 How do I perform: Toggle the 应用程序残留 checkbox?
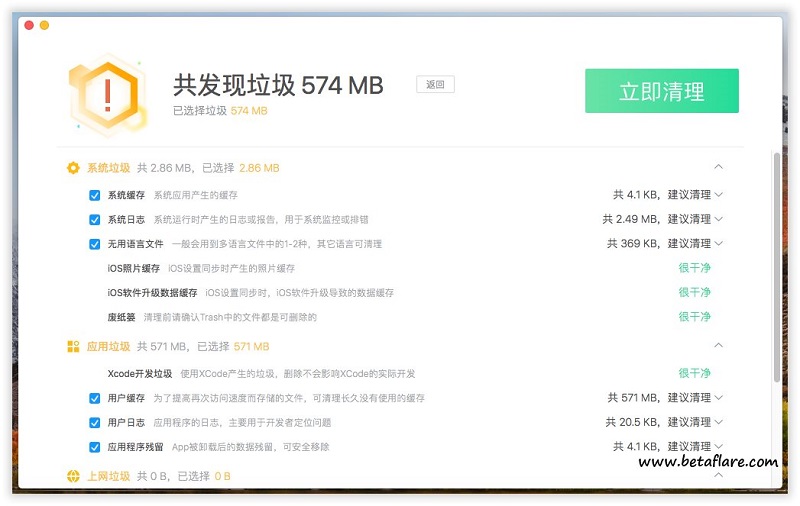[x=95, y=447]
